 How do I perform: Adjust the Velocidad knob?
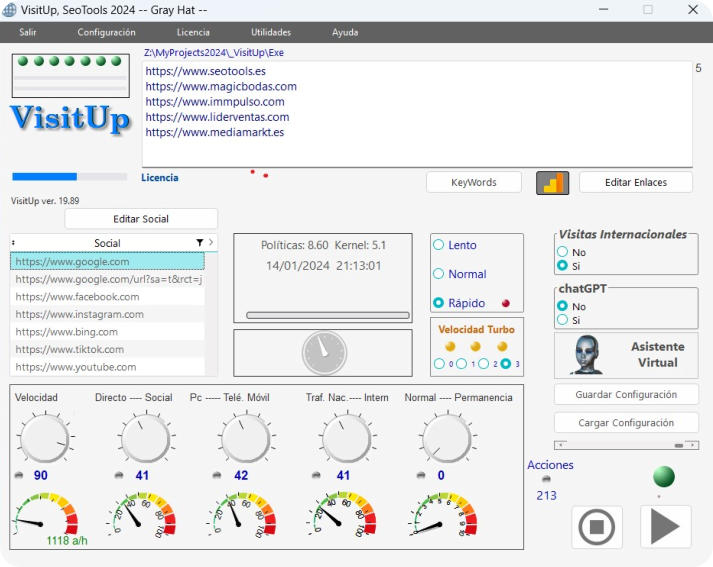tap(45, 439)
